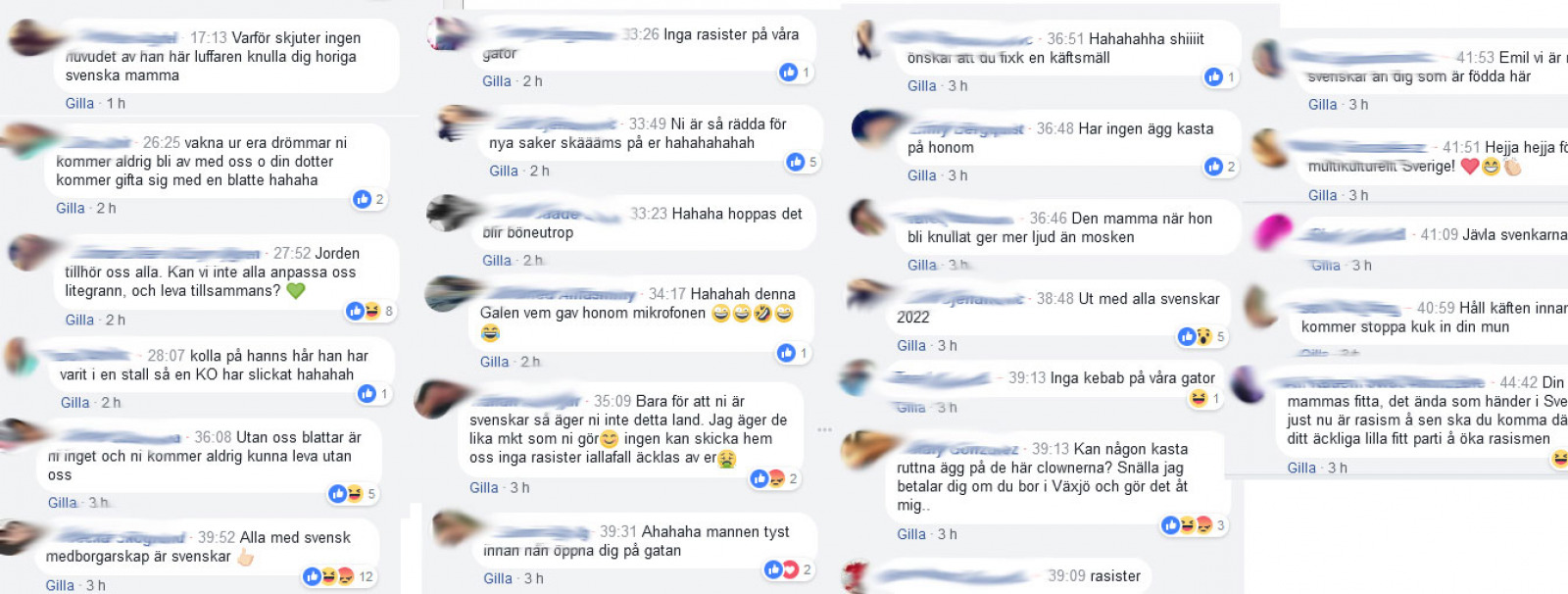Click the like icon on the 33:26 comment

point(788,72)
